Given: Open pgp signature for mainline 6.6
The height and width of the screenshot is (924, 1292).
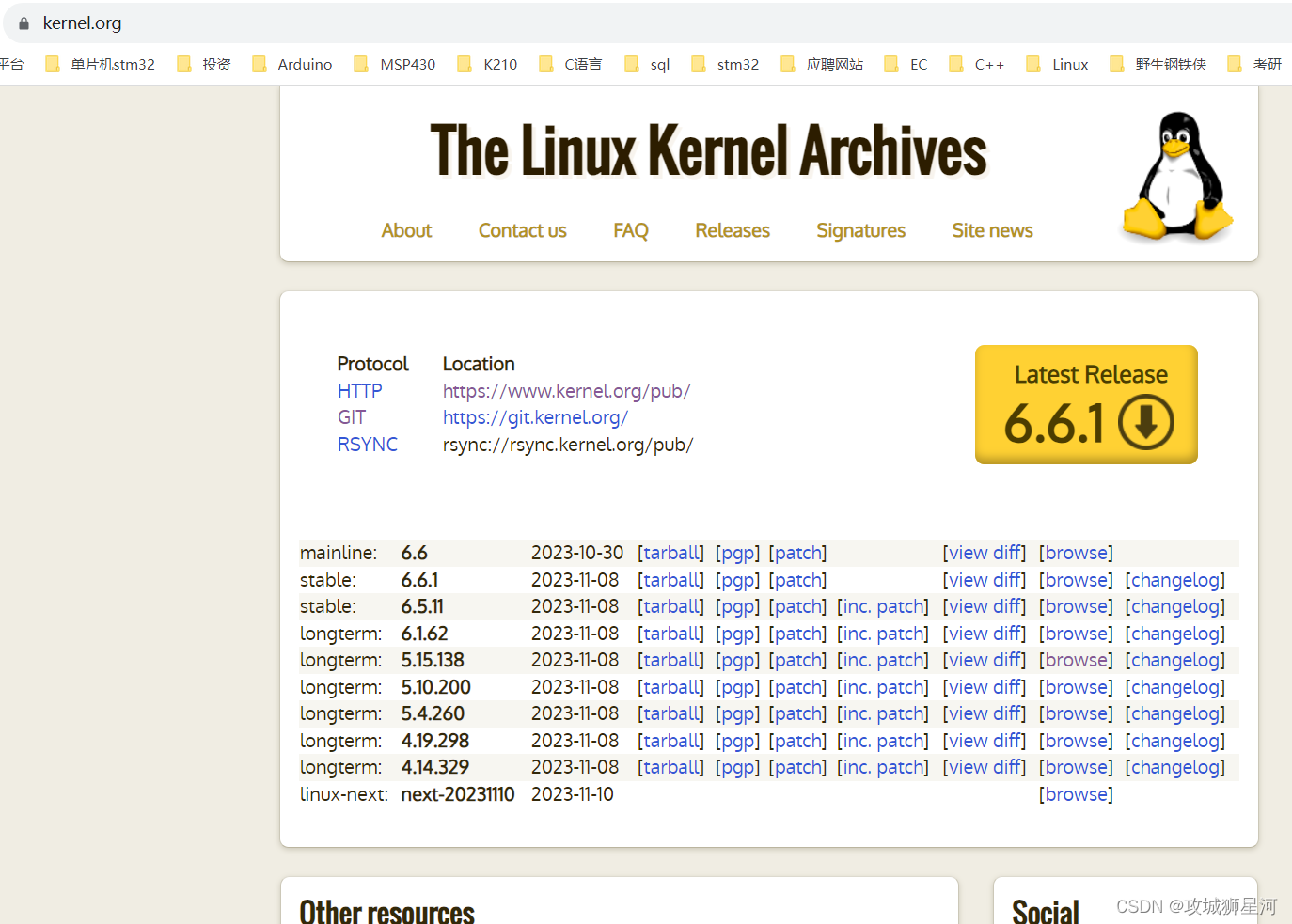Looking at the screenshot, I should (x=737, y=553).
